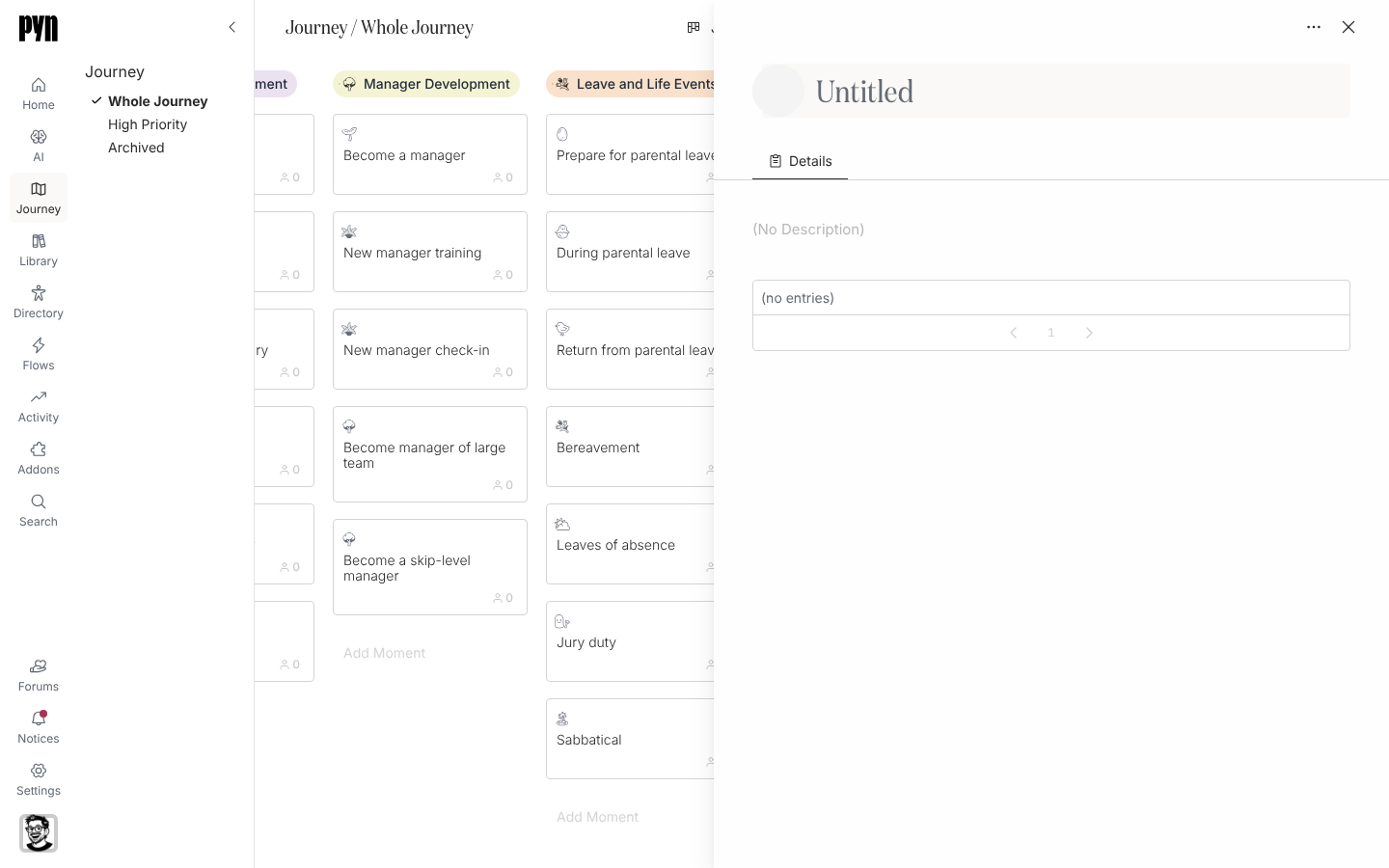This screenshot has height=868, width=1389.
Task: Open the New manager check-in card
Action: click(430, 349)
